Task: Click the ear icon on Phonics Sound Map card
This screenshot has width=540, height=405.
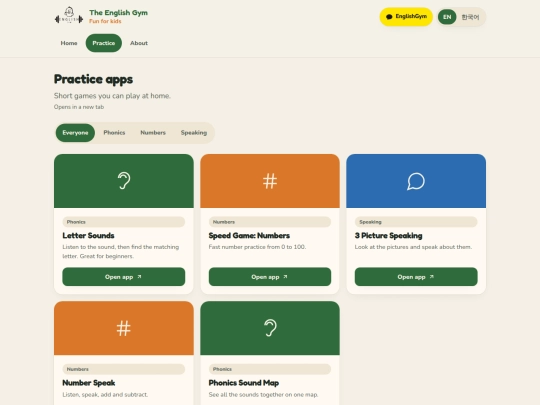Action: [270, 328]
